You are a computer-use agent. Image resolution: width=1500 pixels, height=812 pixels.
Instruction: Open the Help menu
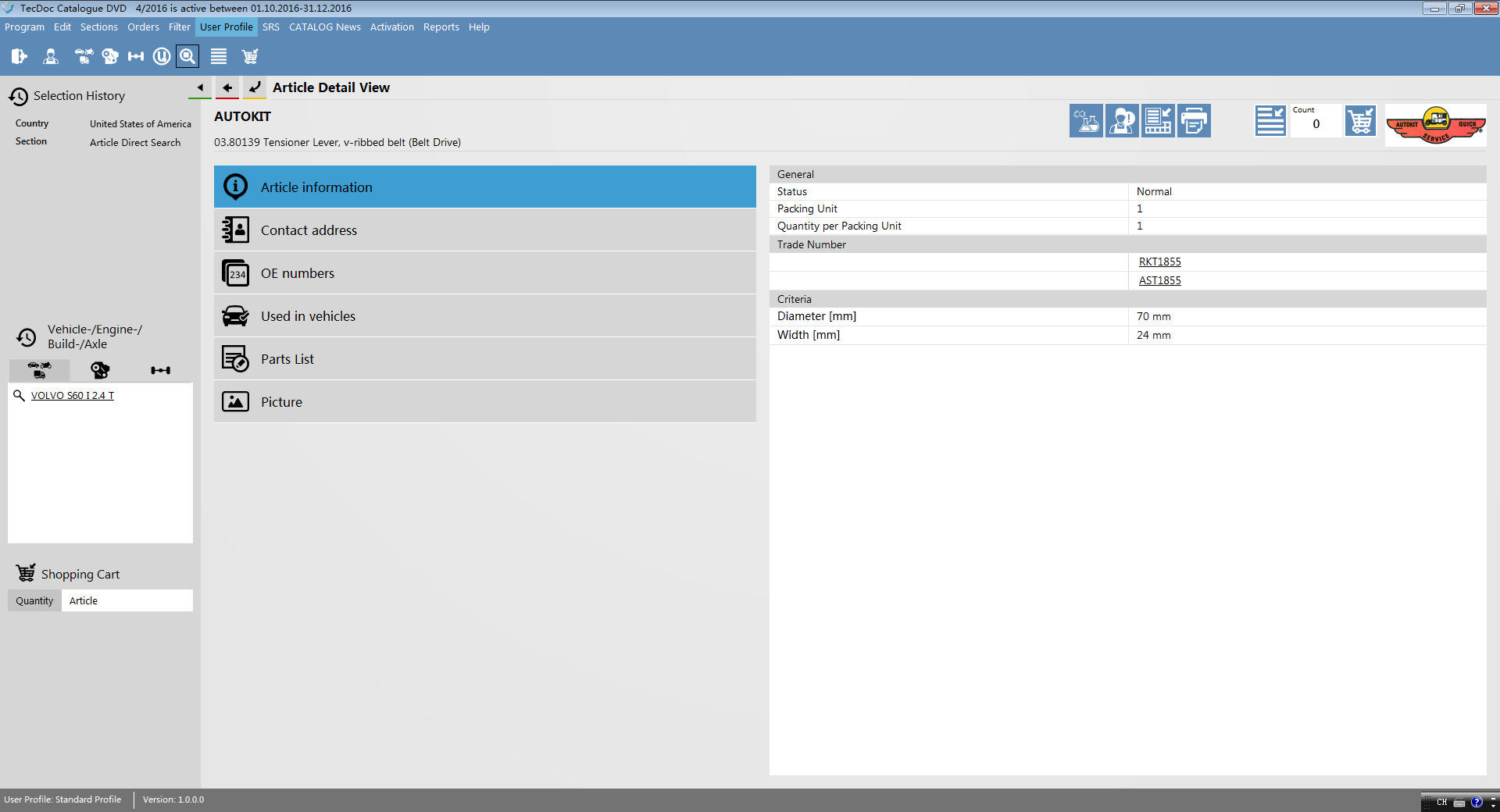[x=479, y=27]
